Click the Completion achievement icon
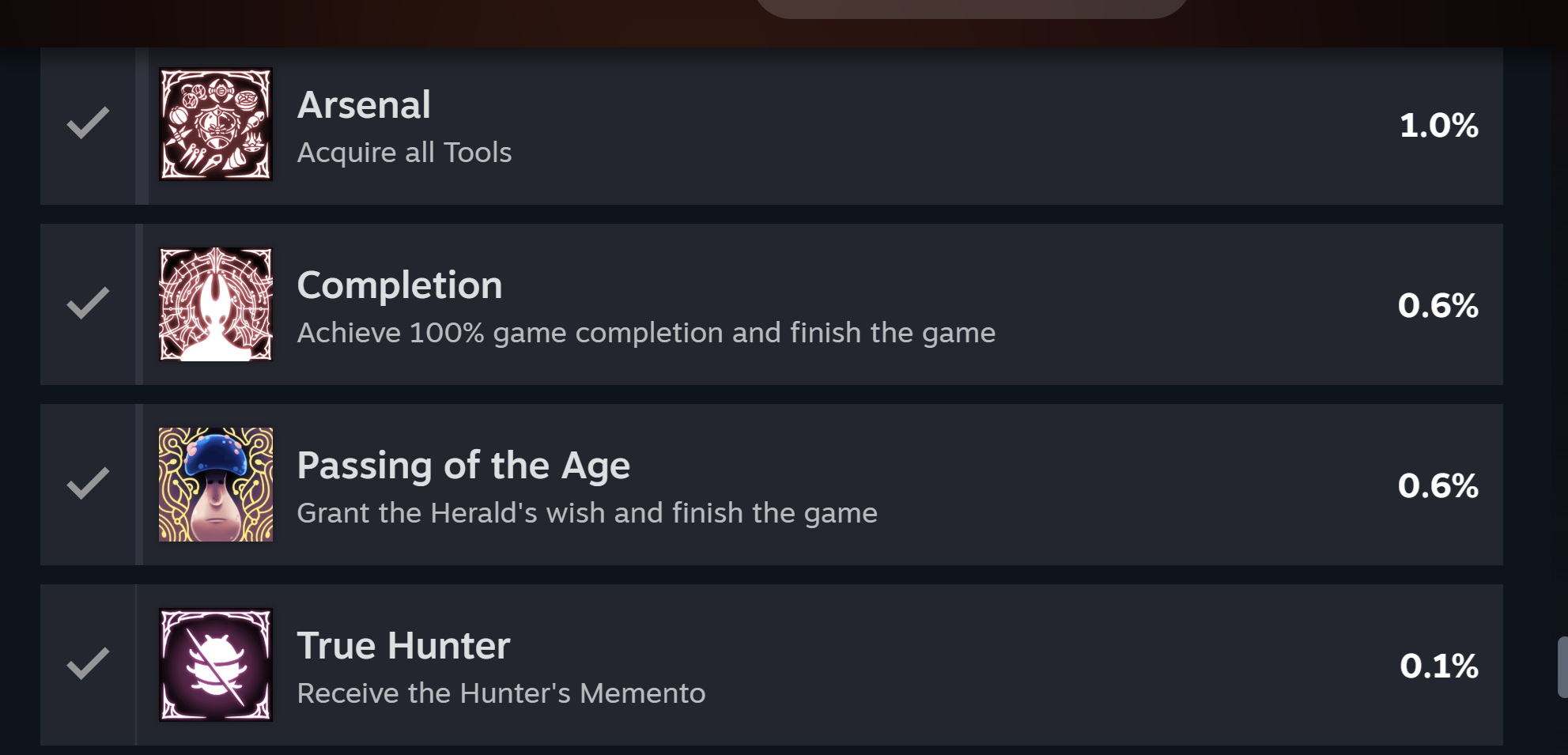Screen dimensions: 1568x755 (216, 304)
